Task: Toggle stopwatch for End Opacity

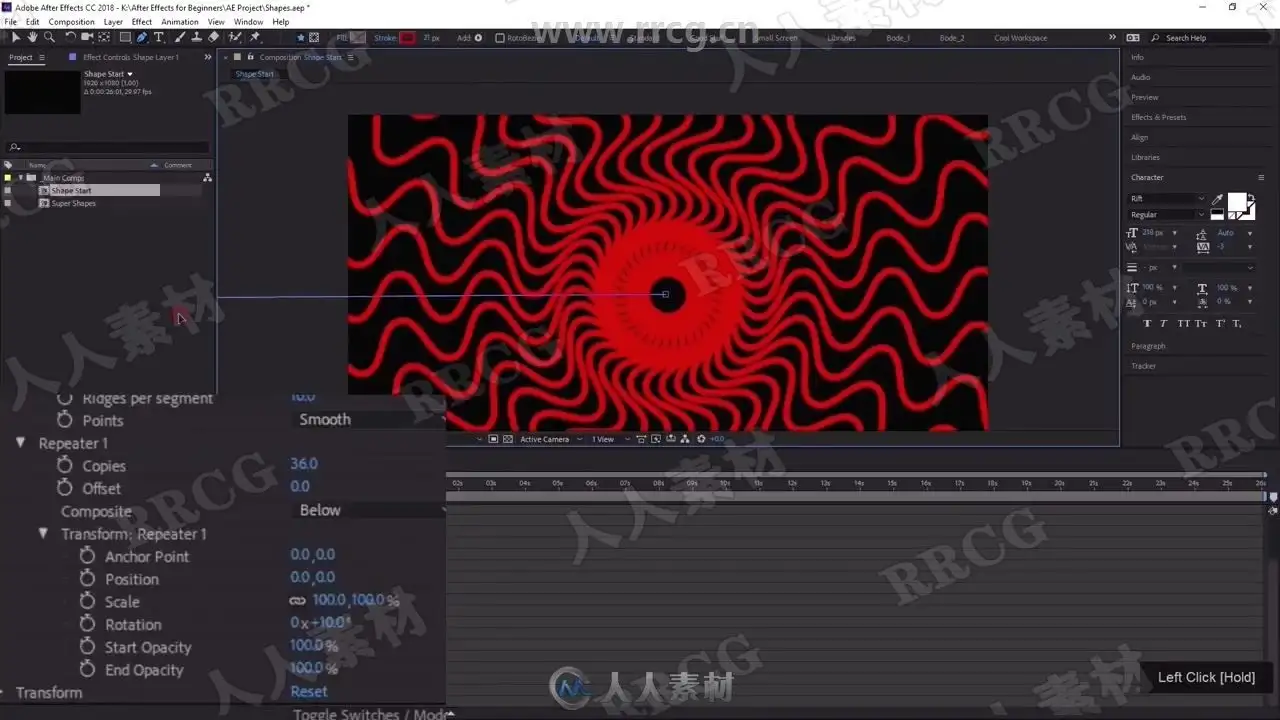Action: tap(87, 669)
